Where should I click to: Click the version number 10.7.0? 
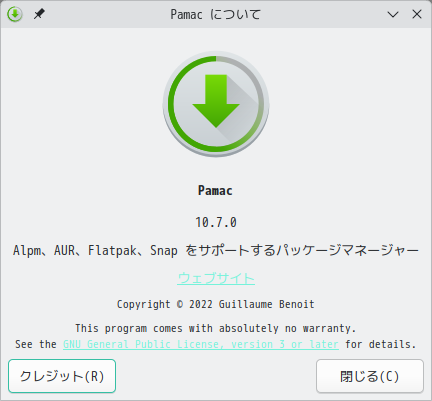pos(216,222)
